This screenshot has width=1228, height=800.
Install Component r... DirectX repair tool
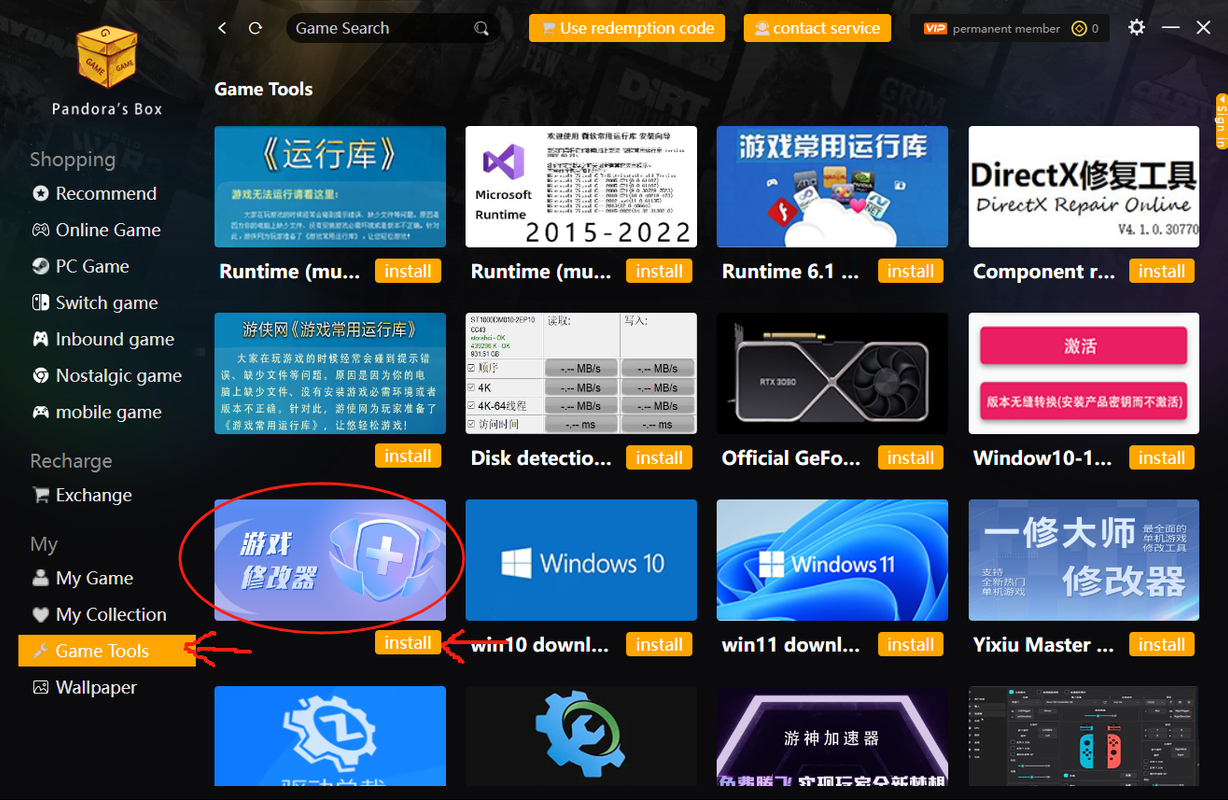coord(1161,271)
